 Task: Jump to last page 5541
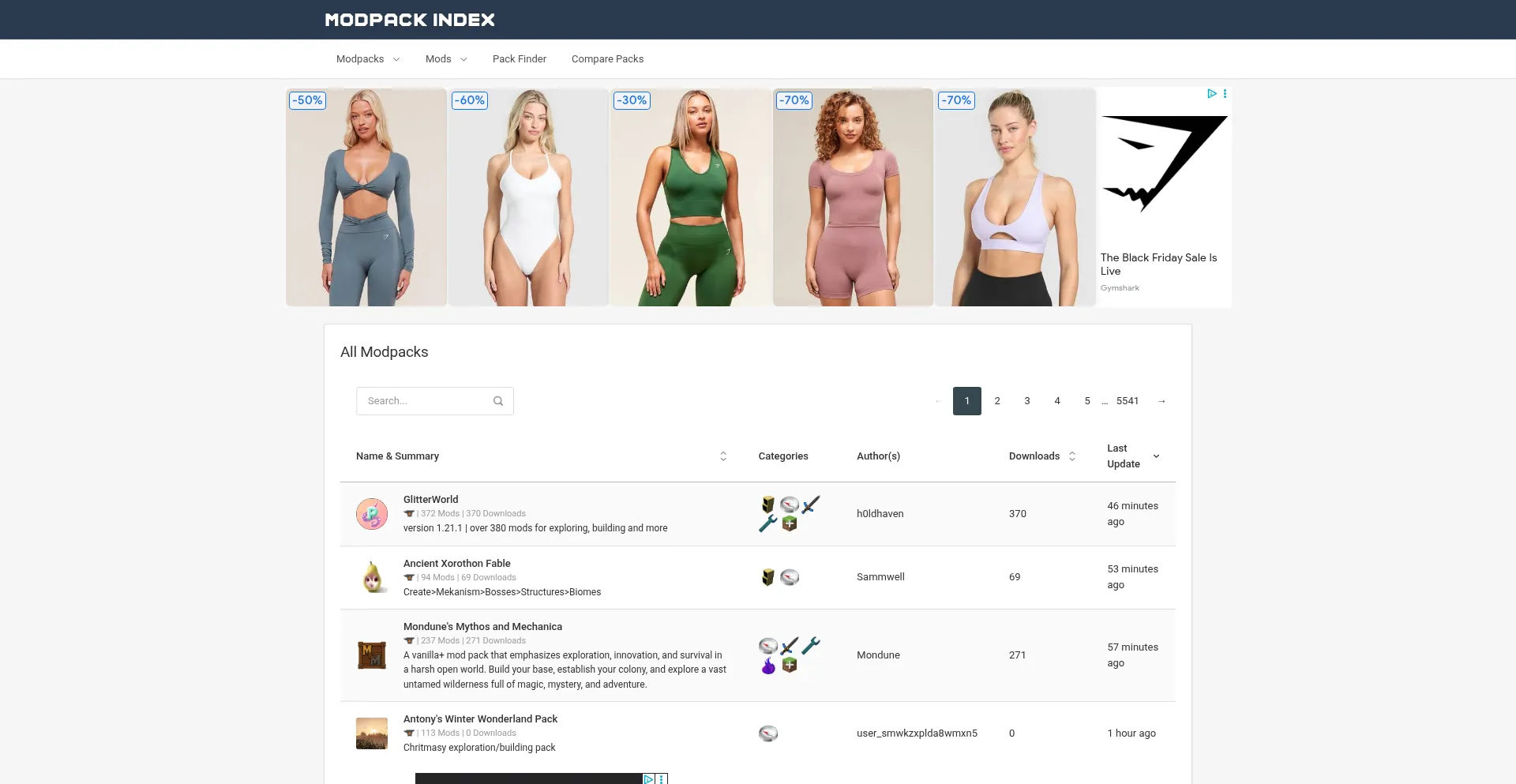(x=1127, y=401)
